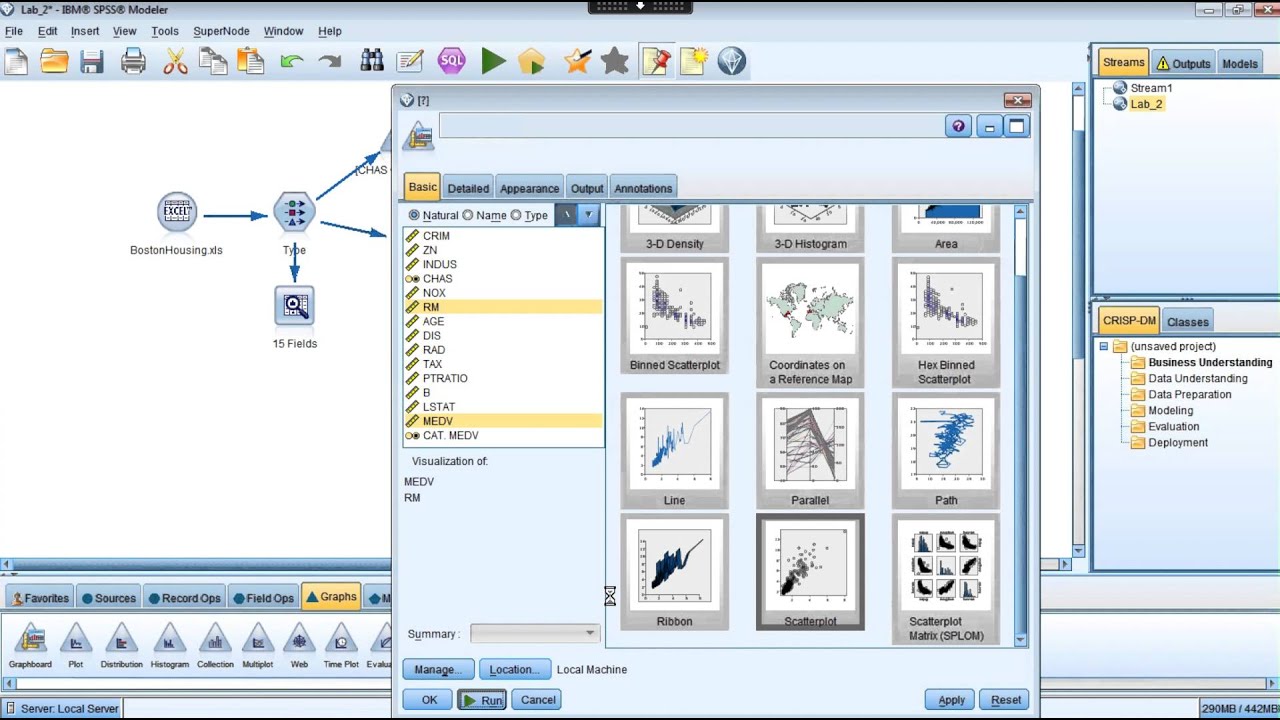The width and height of the screenshot is (1280, 720).
Task: Select the Multiplot node in the palette
Action: coord(258,645)
